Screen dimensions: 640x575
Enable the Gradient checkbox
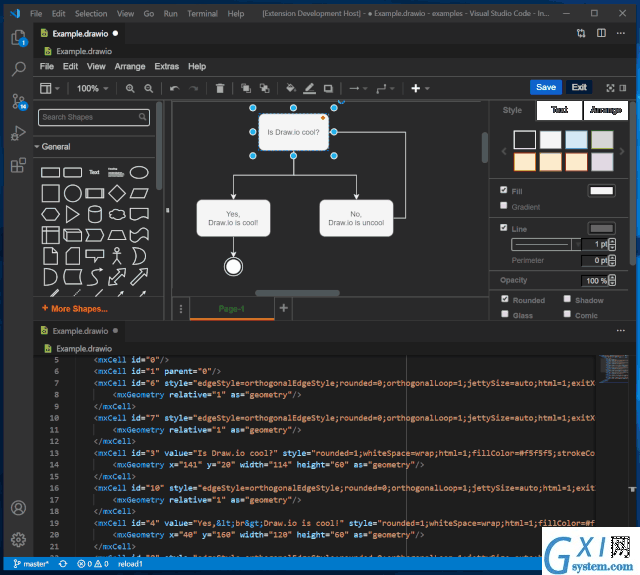[x=504, y=206]
